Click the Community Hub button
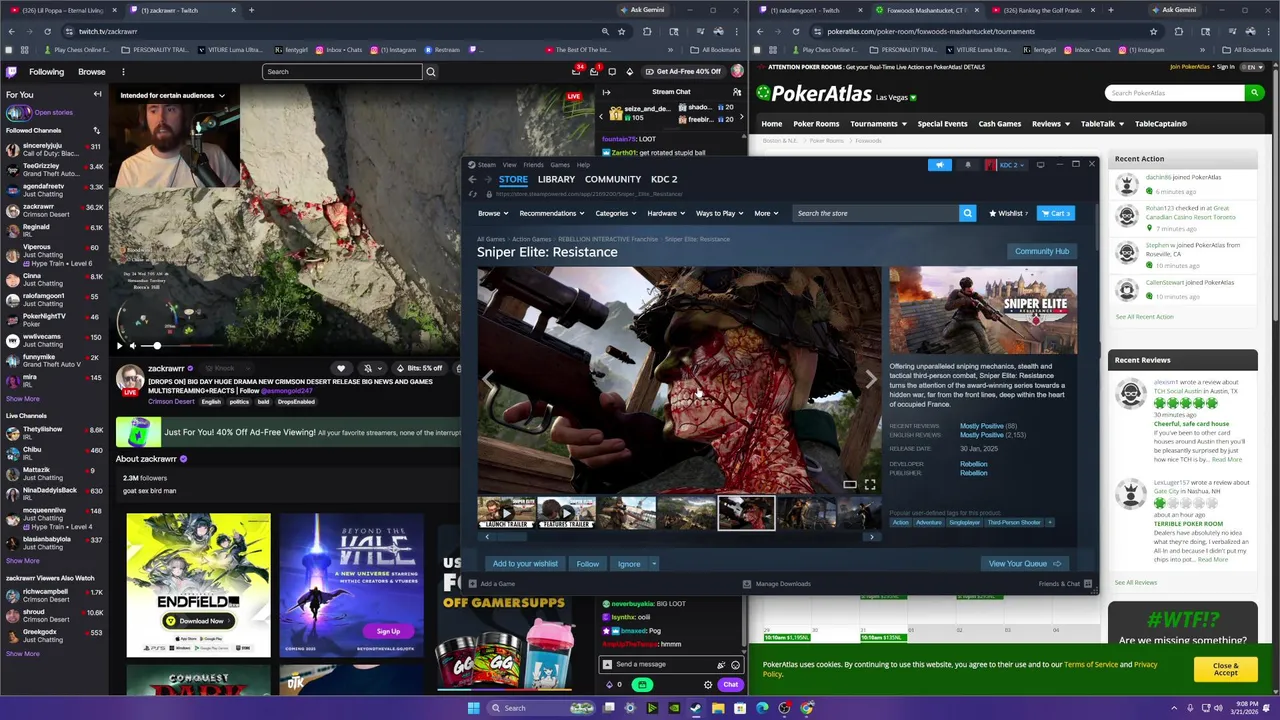The width and height of the screenshot is (1280, 720). (1042, 252)
